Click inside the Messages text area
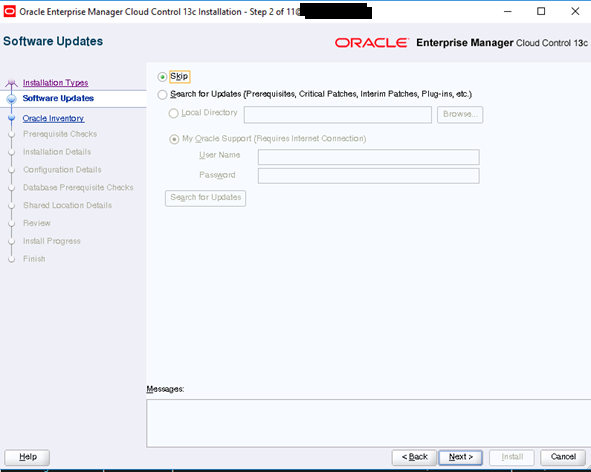Image resolution: width=591 pixels, height=472 pixels. pos(369,423)
